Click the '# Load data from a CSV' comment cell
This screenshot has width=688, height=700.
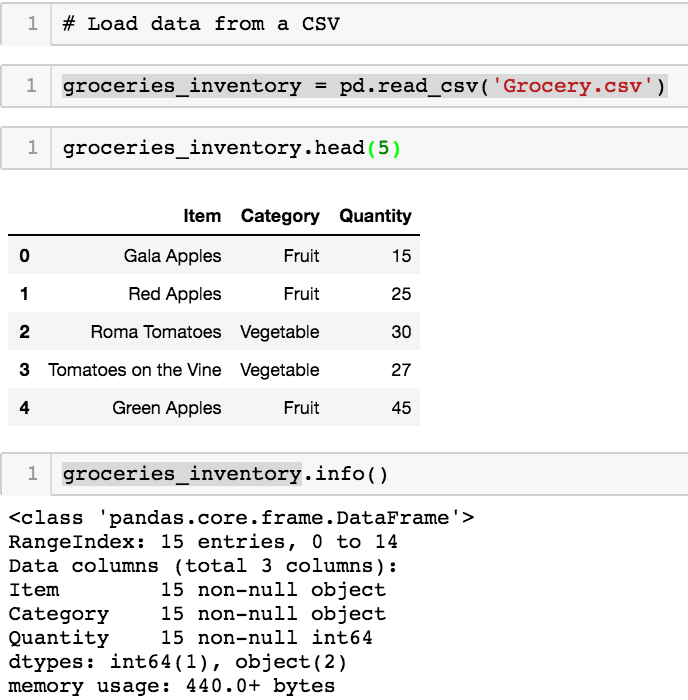point(200,24)
